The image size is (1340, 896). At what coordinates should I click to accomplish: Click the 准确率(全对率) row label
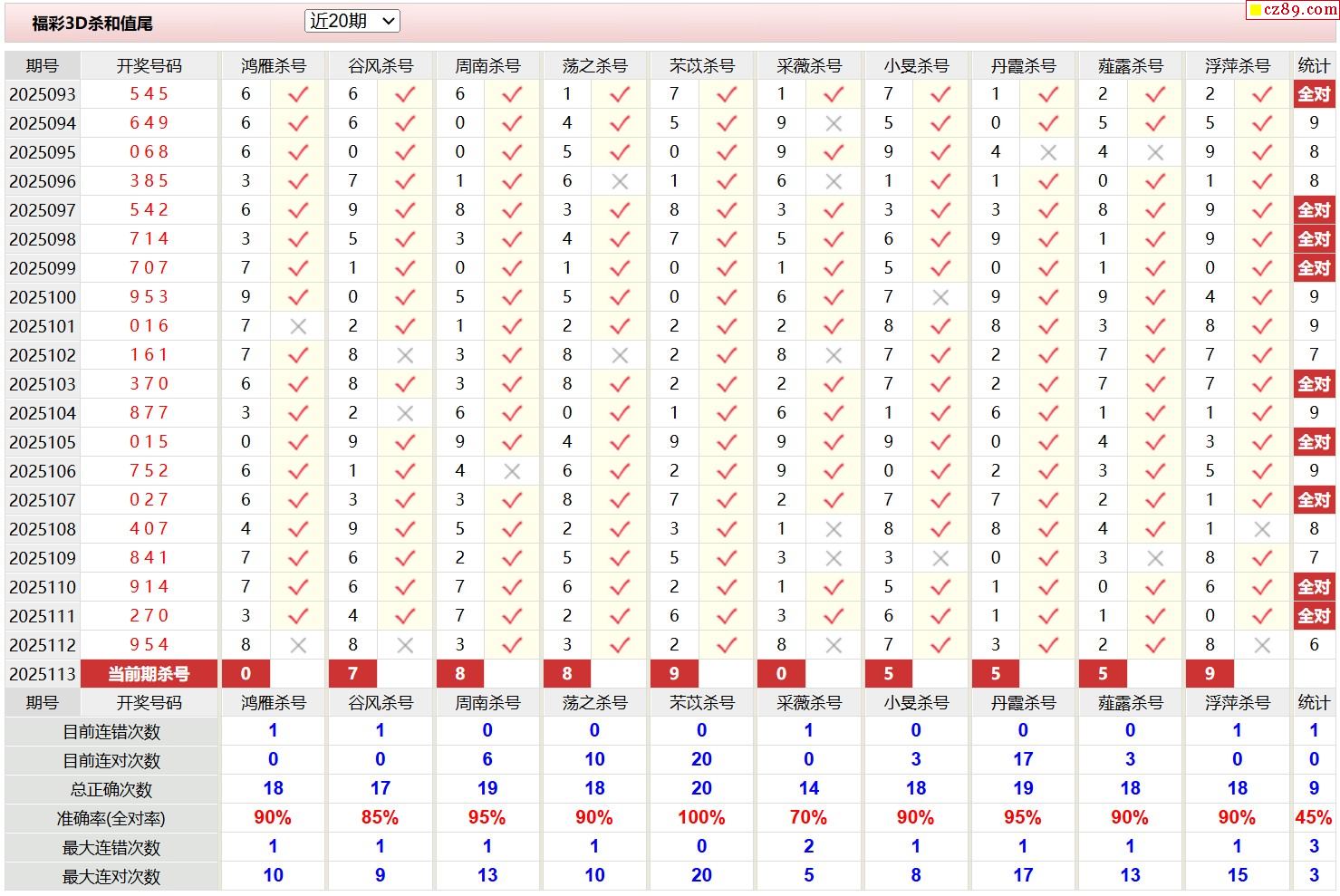[111, 819]
